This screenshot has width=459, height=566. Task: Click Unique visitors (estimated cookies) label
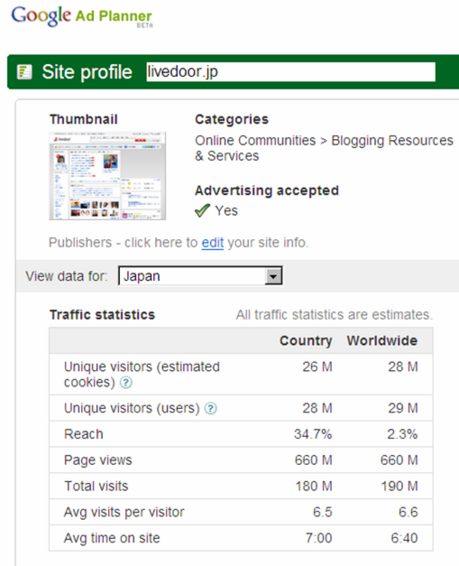pos(142,374)
